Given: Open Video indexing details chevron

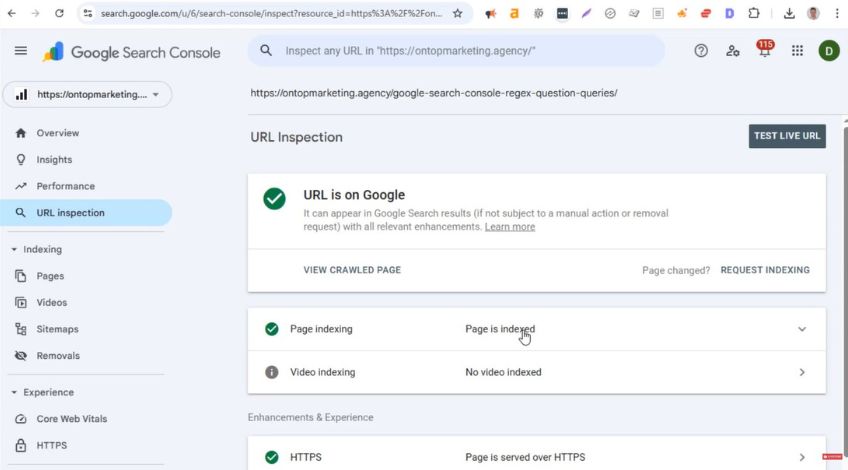Looking at the screenshot, I should tap(801, 372).
